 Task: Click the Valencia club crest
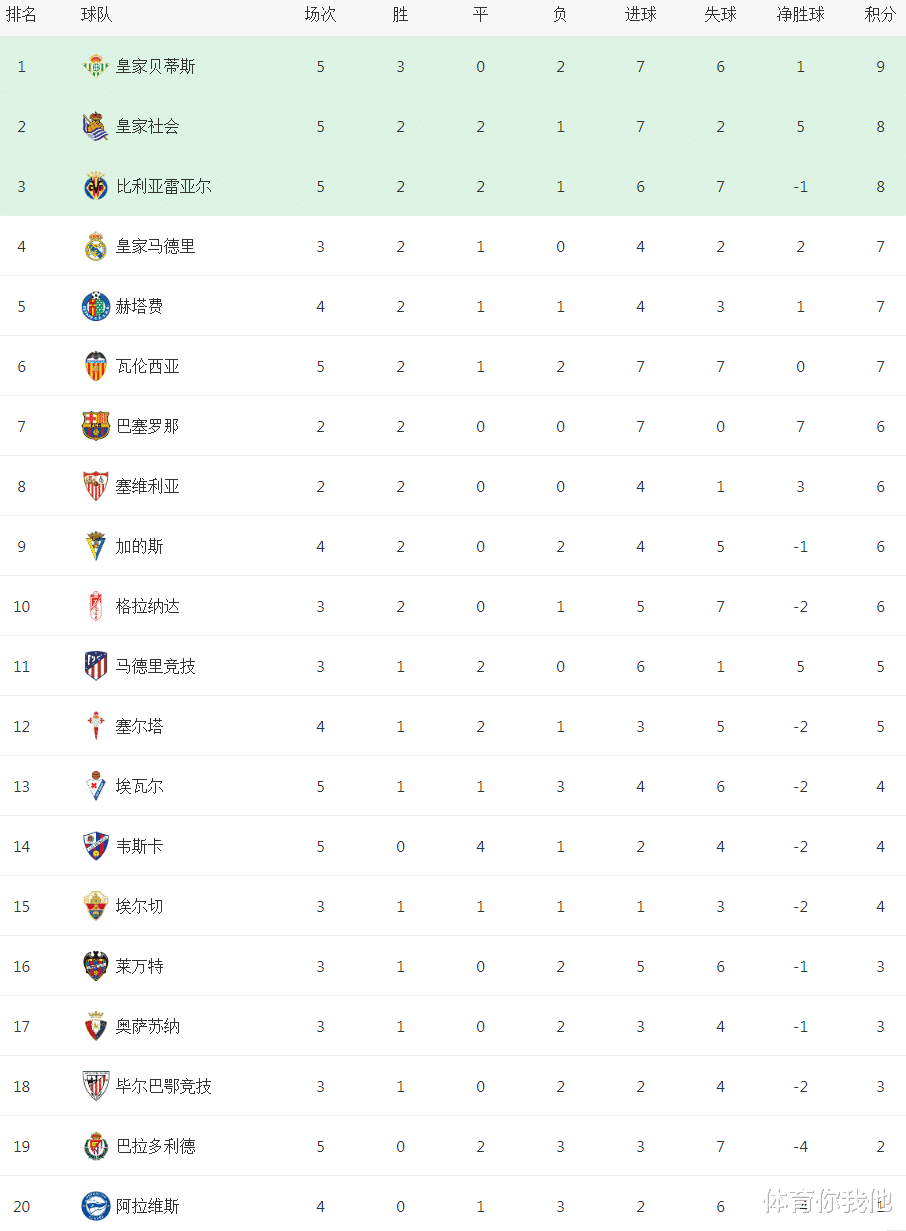click(x=96, y=366)
